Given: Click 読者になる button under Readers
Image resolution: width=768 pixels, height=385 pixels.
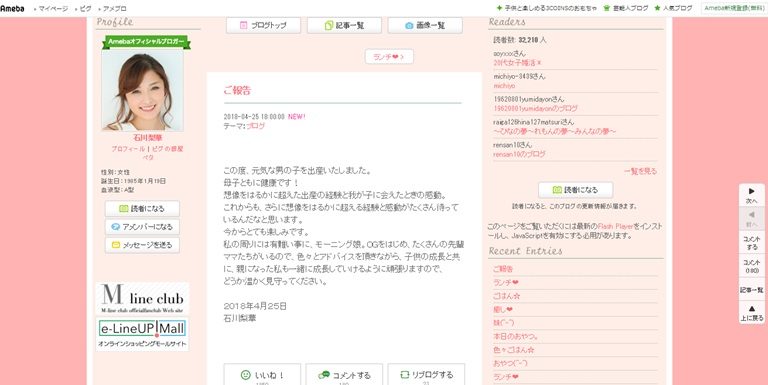Looking at the screenshot, I should point(576,190).
